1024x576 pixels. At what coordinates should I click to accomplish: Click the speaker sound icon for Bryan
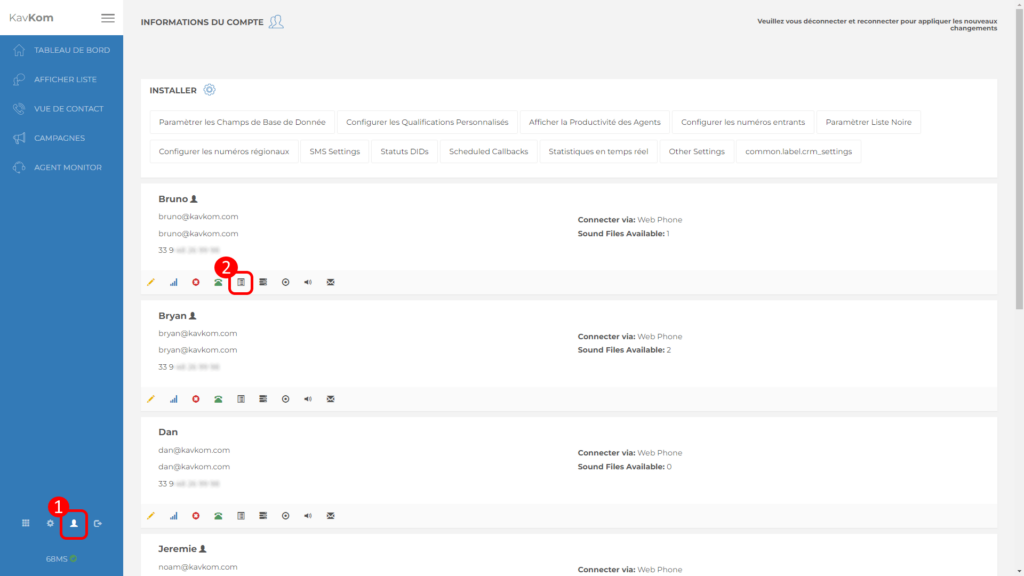(x=308, y=399)
